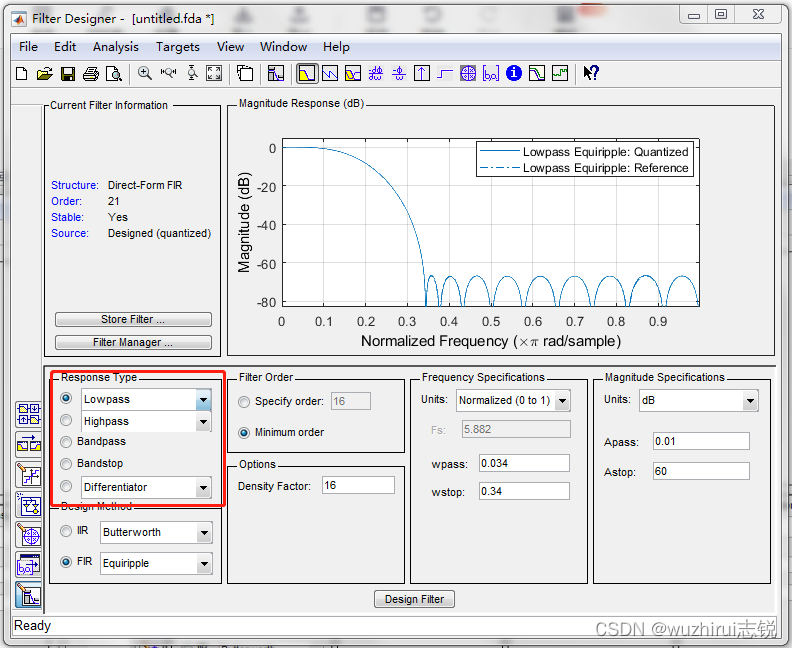Viewport: 792px width, 648px height.
Task: Open the Butterworth IIR method dropdown
Action: (x=204, y=533)
